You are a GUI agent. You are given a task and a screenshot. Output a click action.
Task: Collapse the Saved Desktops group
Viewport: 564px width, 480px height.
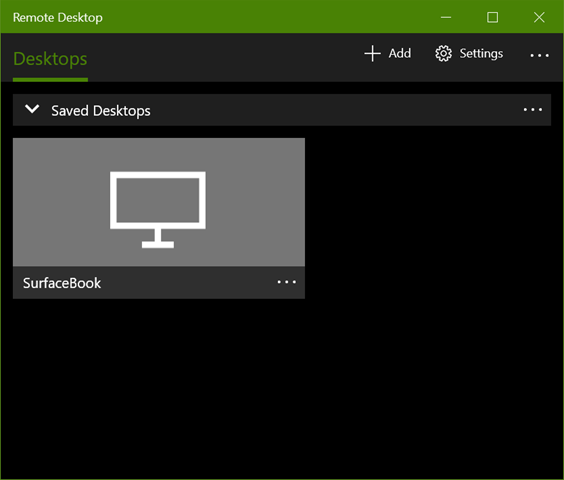click(x=32, y=109)
